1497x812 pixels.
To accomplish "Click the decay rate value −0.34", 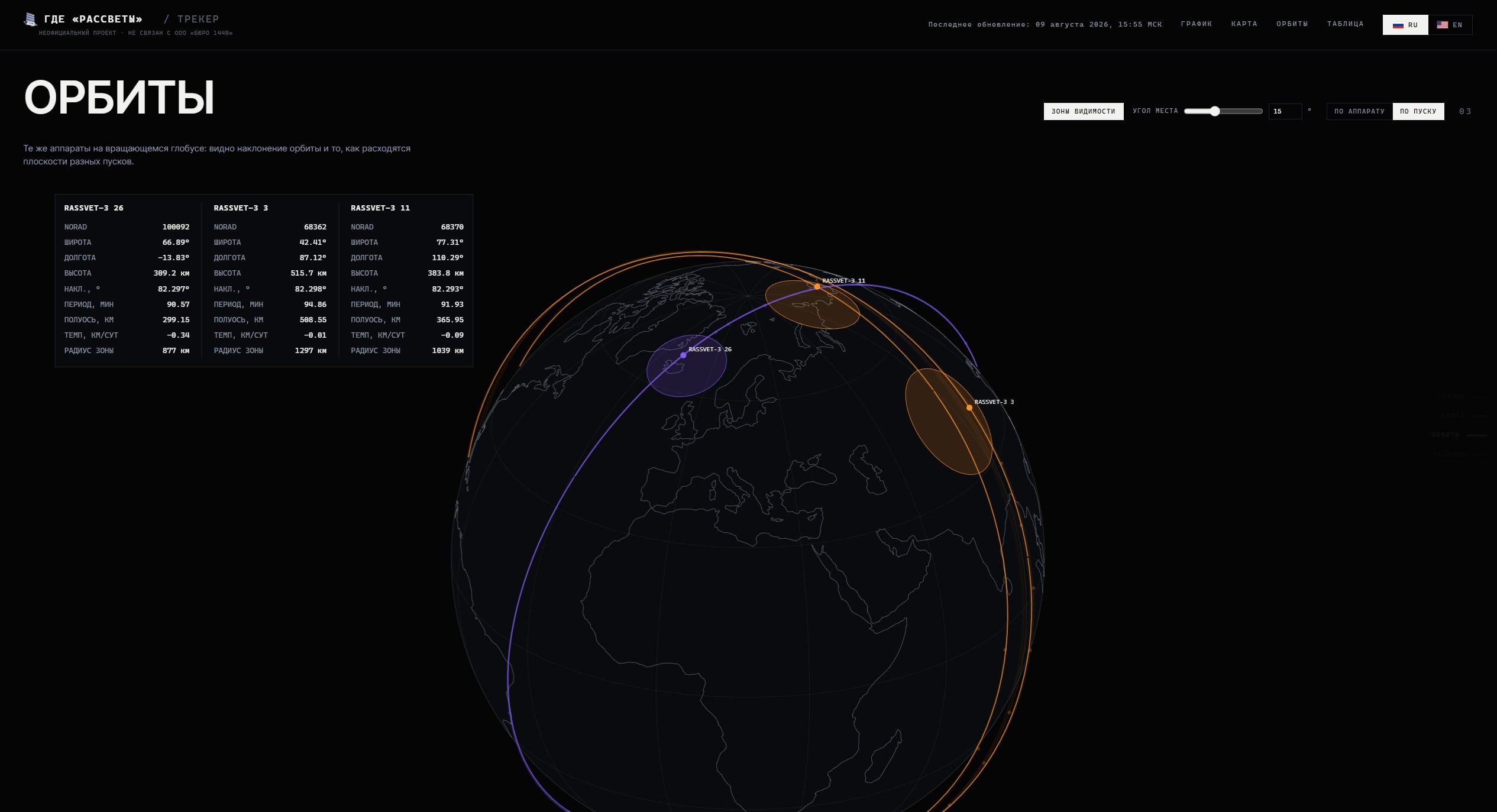I will tap(179, 335).
